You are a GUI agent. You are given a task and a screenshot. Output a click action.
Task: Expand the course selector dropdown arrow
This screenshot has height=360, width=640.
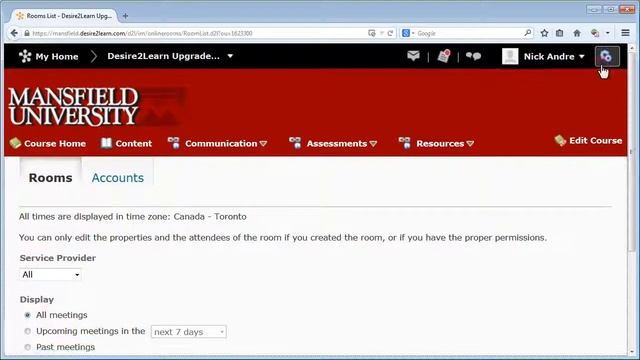pos(230,56)
